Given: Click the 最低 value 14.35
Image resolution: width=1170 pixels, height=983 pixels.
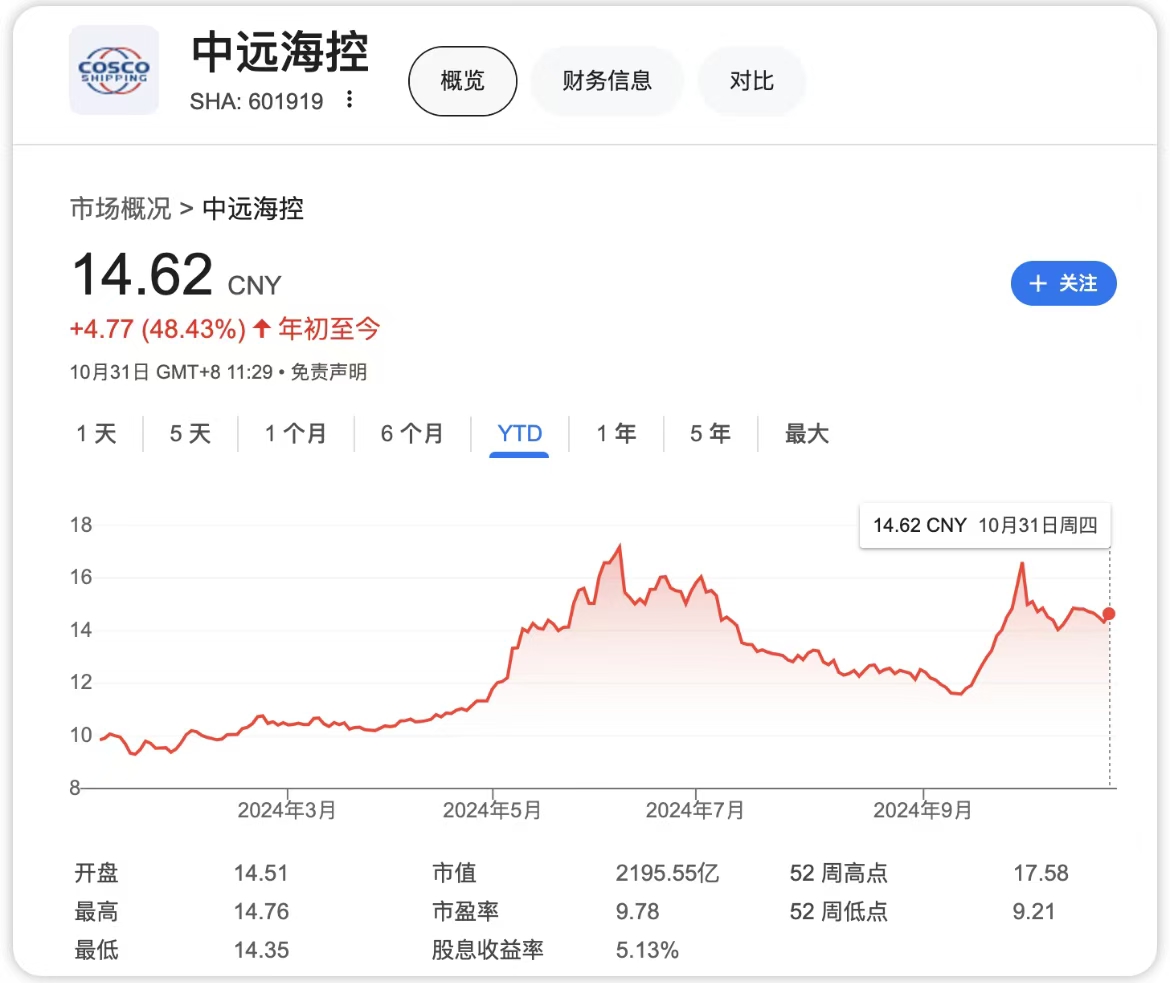Looking at the screenshot, I should click(261, 950).
